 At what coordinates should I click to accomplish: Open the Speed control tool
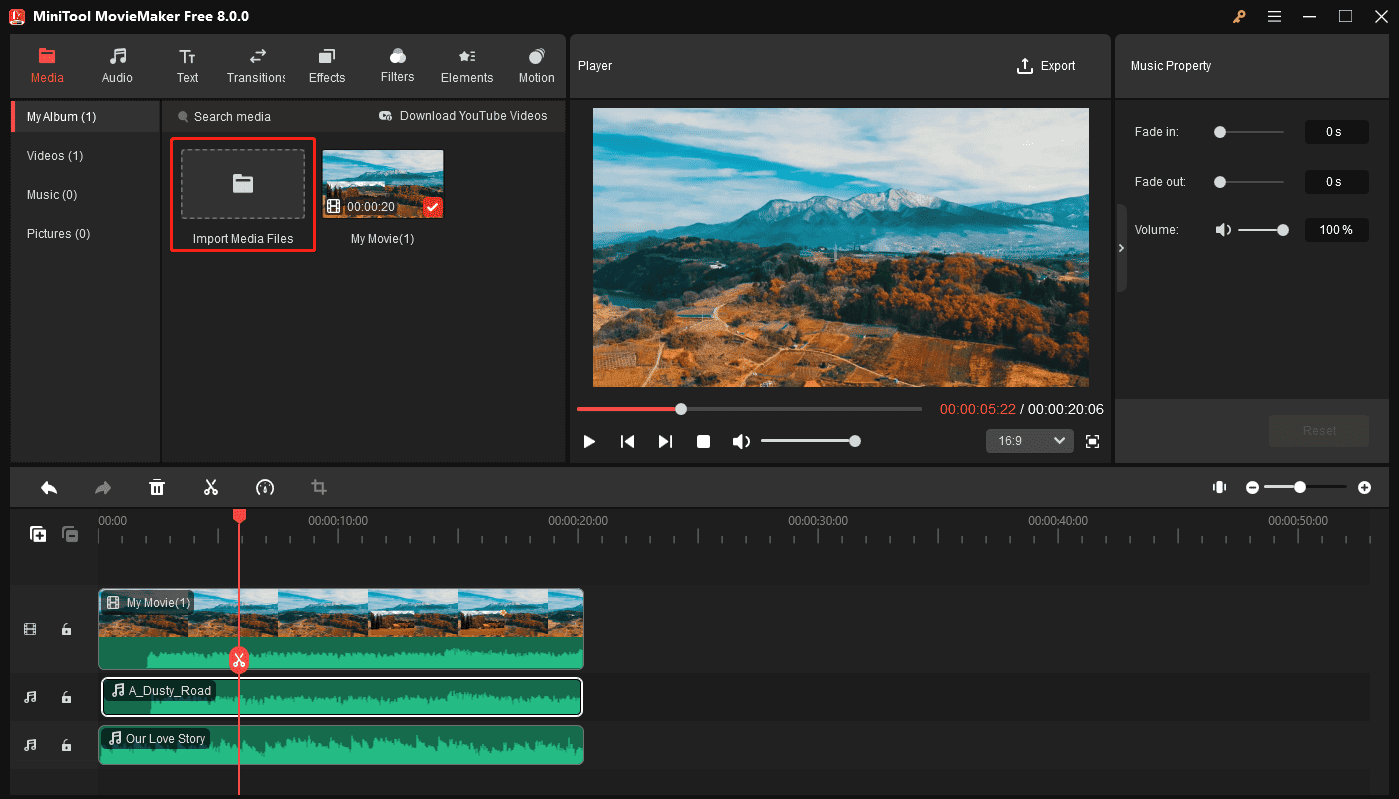(x=265, y=488)
